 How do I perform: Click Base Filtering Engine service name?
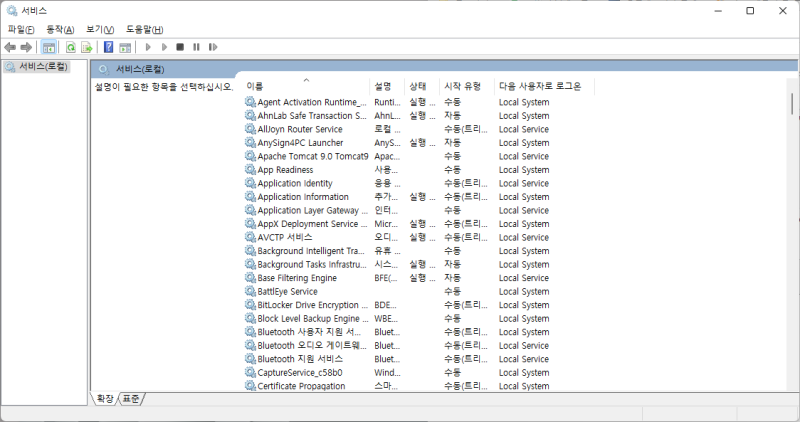coord(297,278)
